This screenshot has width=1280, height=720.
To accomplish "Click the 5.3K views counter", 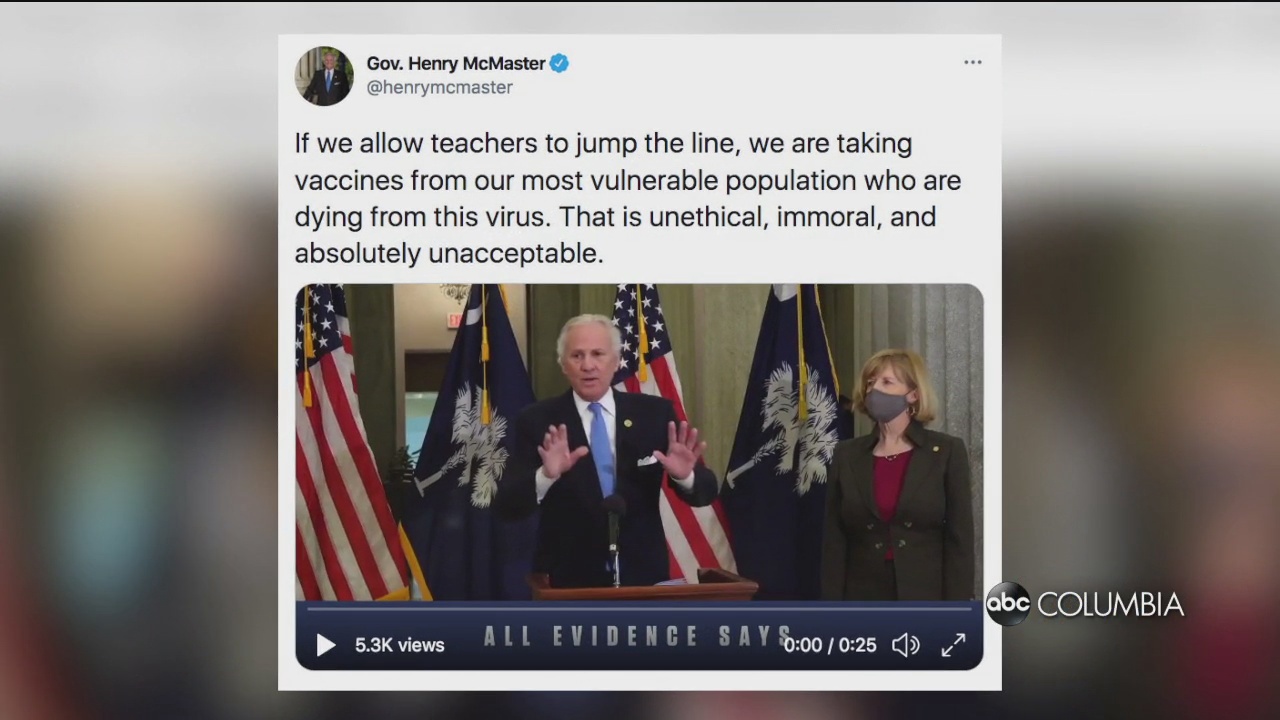I will 400,645.
